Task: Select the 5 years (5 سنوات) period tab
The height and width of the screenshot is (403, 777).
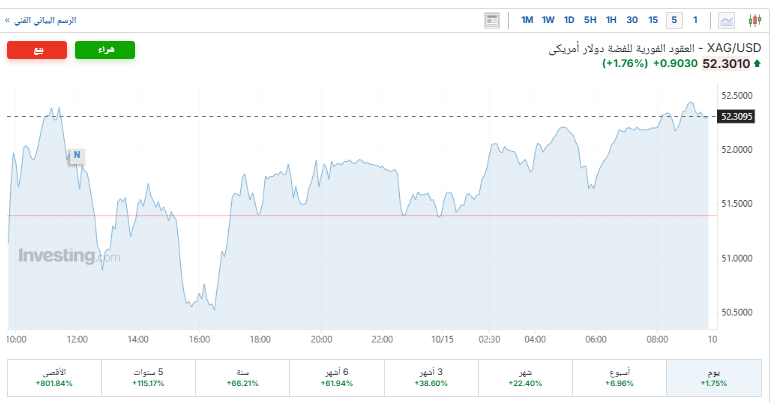Action: pyautogui.click(x=149, y=377)
